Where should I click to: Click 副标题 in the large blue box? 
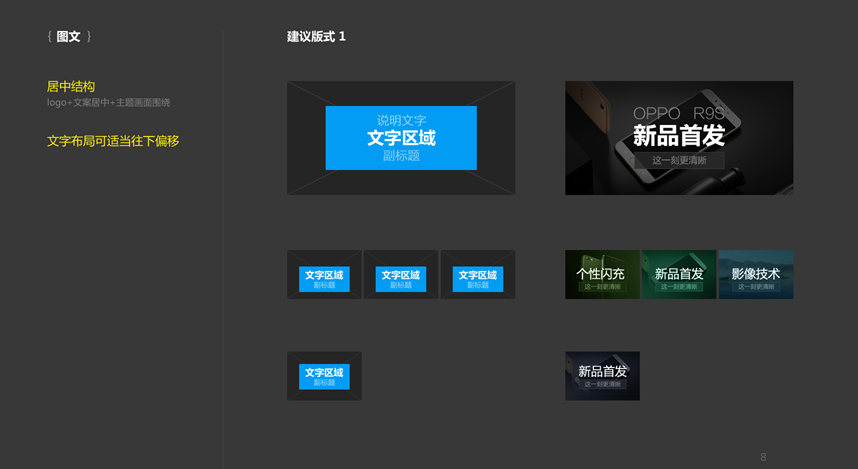tap(400, 156)
